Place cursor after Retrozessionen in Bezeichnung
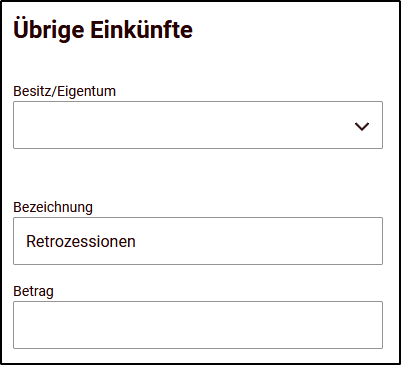Screen dimensions: 401x365 [x=137, y=241]
